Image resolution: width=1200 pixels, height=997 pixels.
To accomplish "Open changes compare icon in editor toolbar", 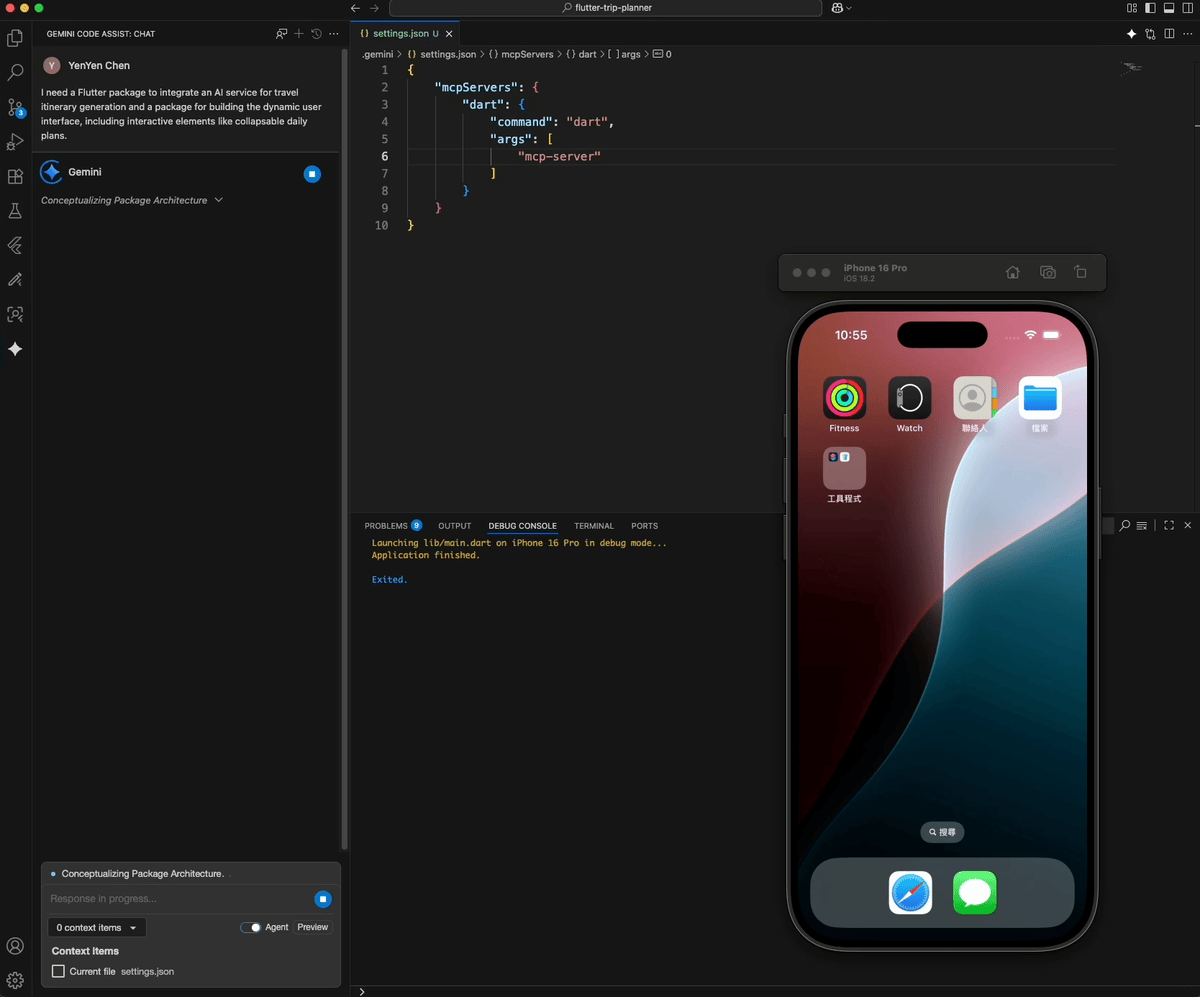I will click(1150, 34).
